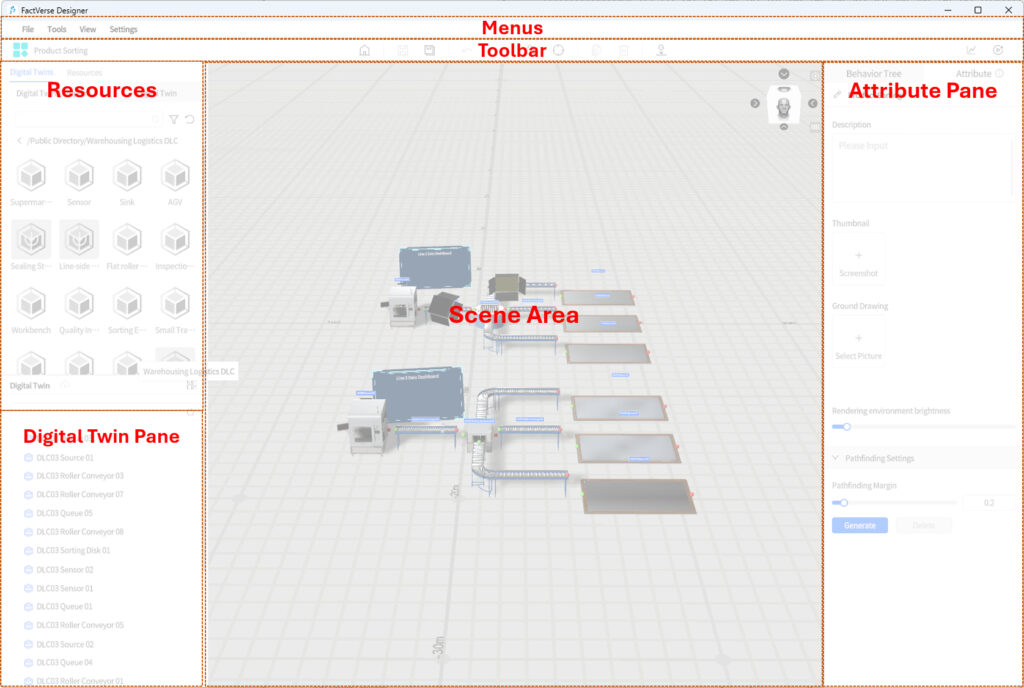Select the Sorting E… resource cube

tap(127, 304)
